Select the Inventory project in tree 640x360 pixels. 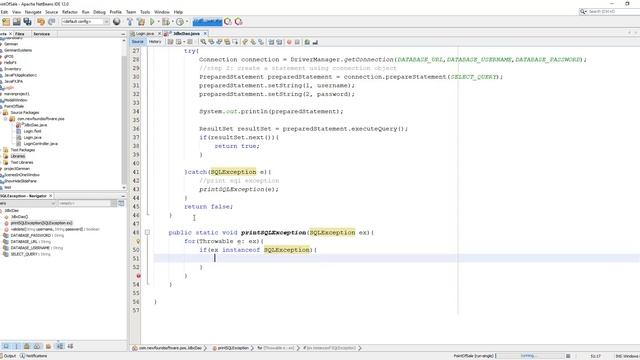point(12,69)
